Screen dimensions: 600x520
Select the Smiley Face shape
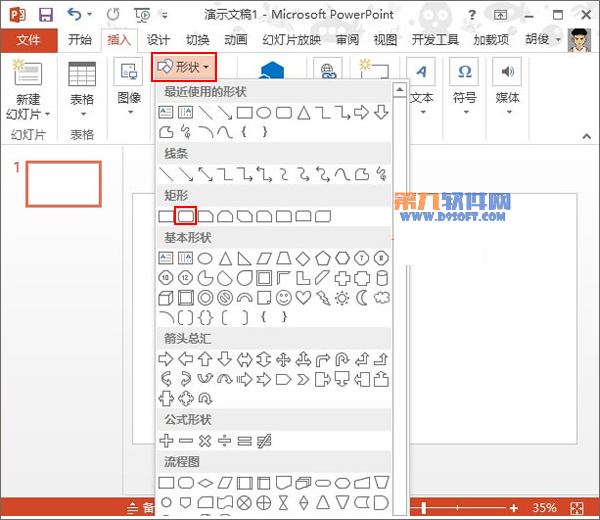coord(284,298)
